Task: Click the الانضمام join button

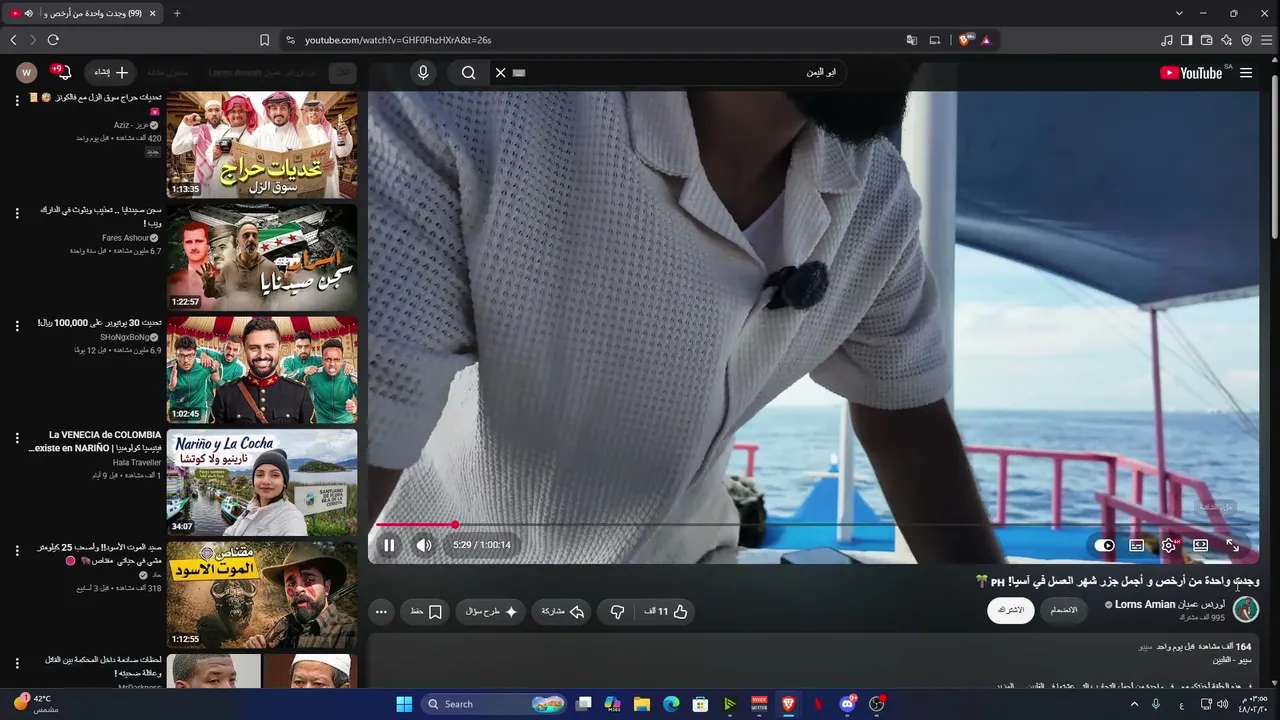Action: 1064,610
